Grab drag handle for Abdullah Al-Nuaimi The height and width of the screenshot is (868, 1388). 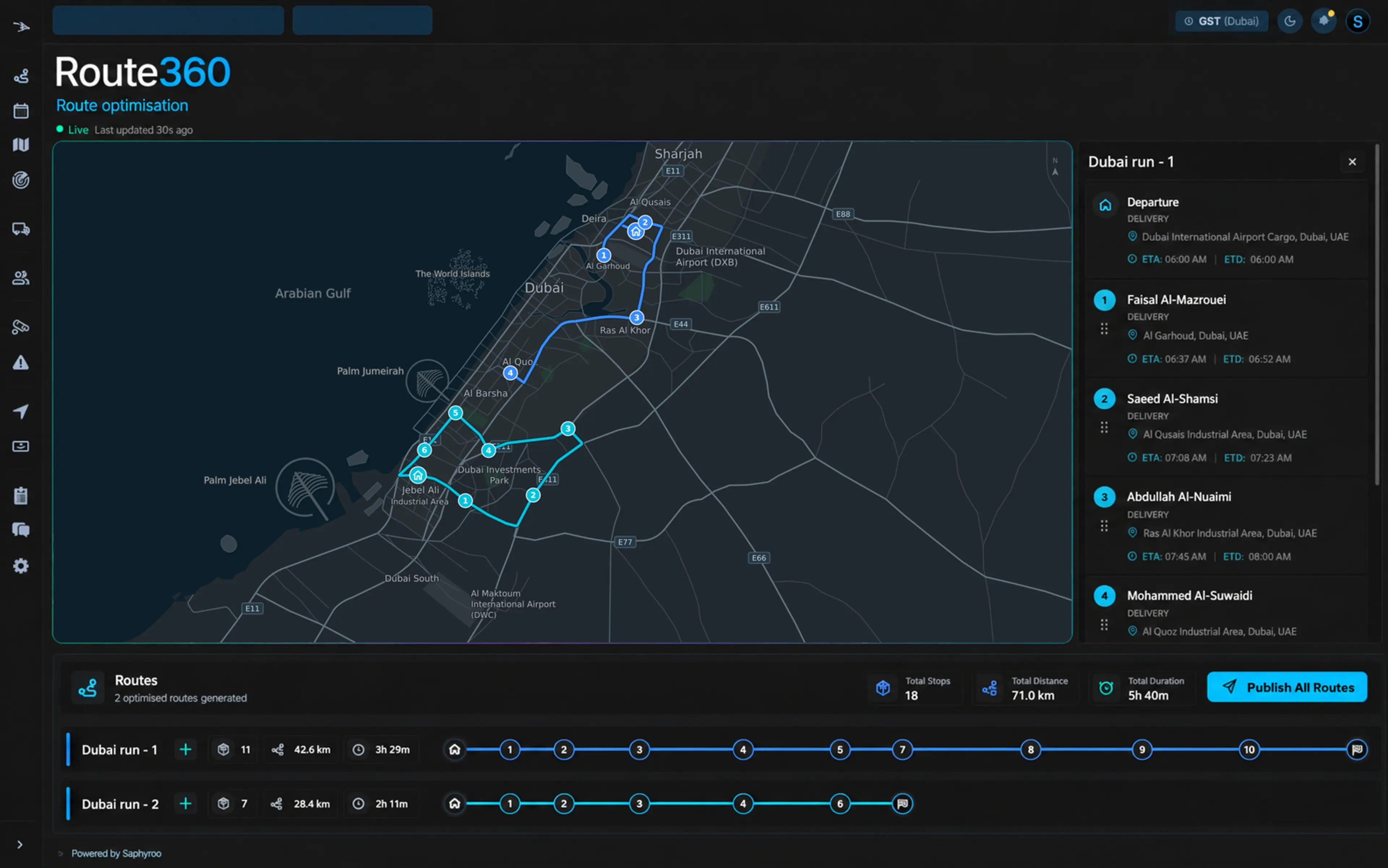coord(1104,525)
